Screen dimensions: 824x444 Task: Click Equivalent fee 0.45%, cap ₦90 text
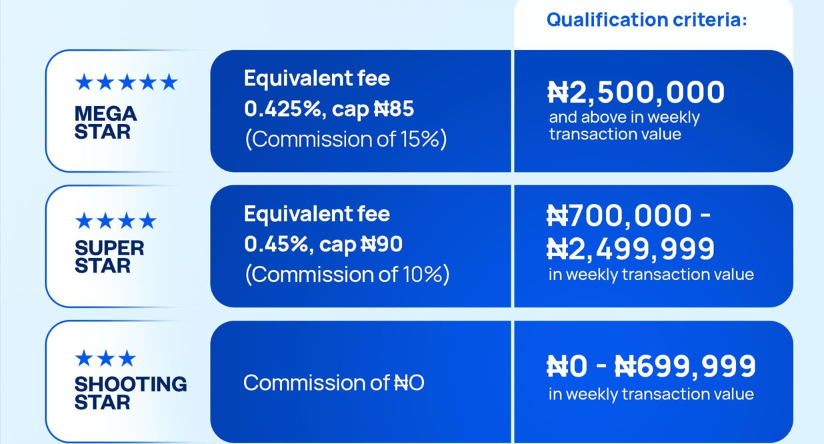323,229
